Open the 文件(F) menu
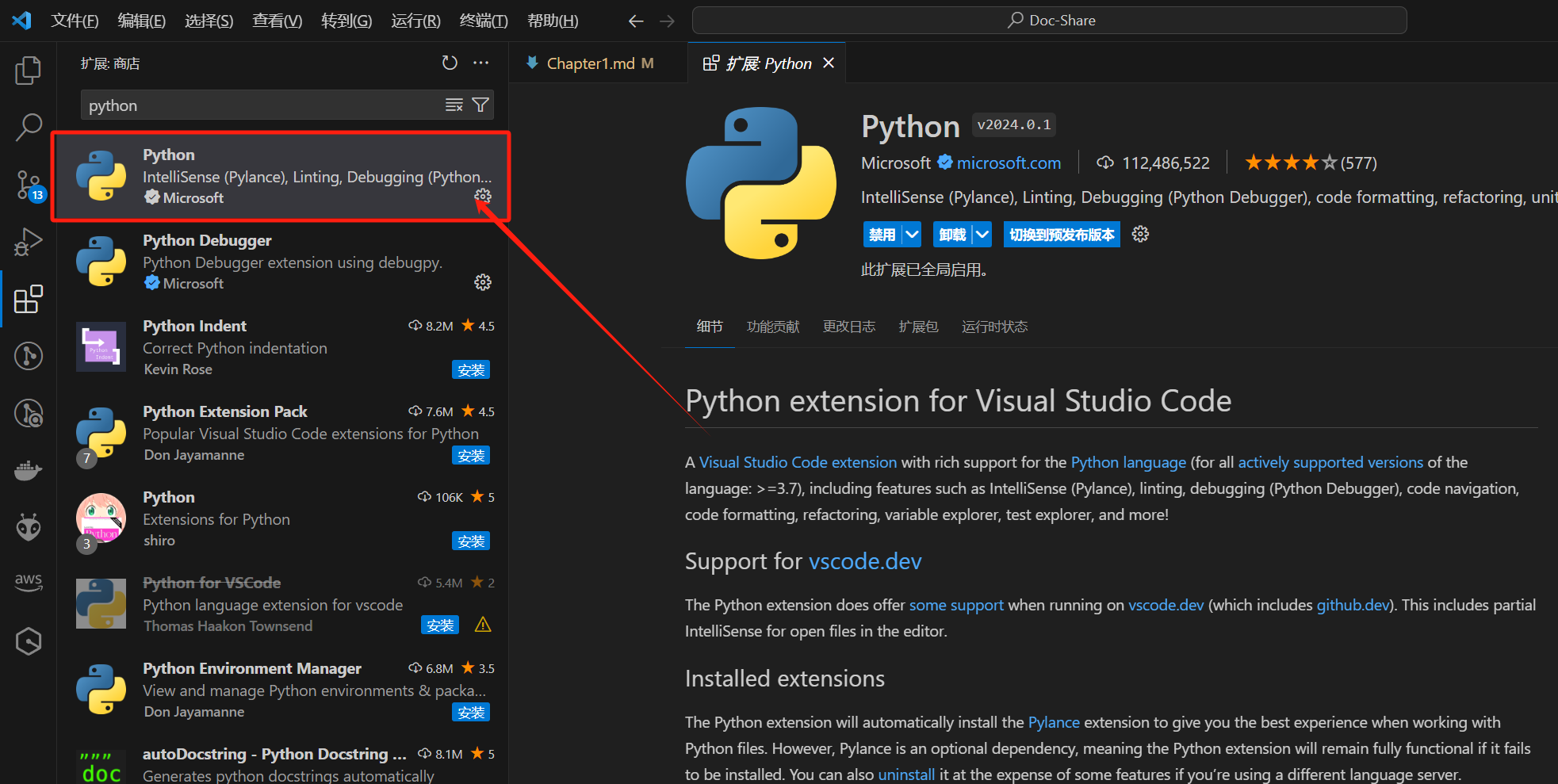 point(75,21)
